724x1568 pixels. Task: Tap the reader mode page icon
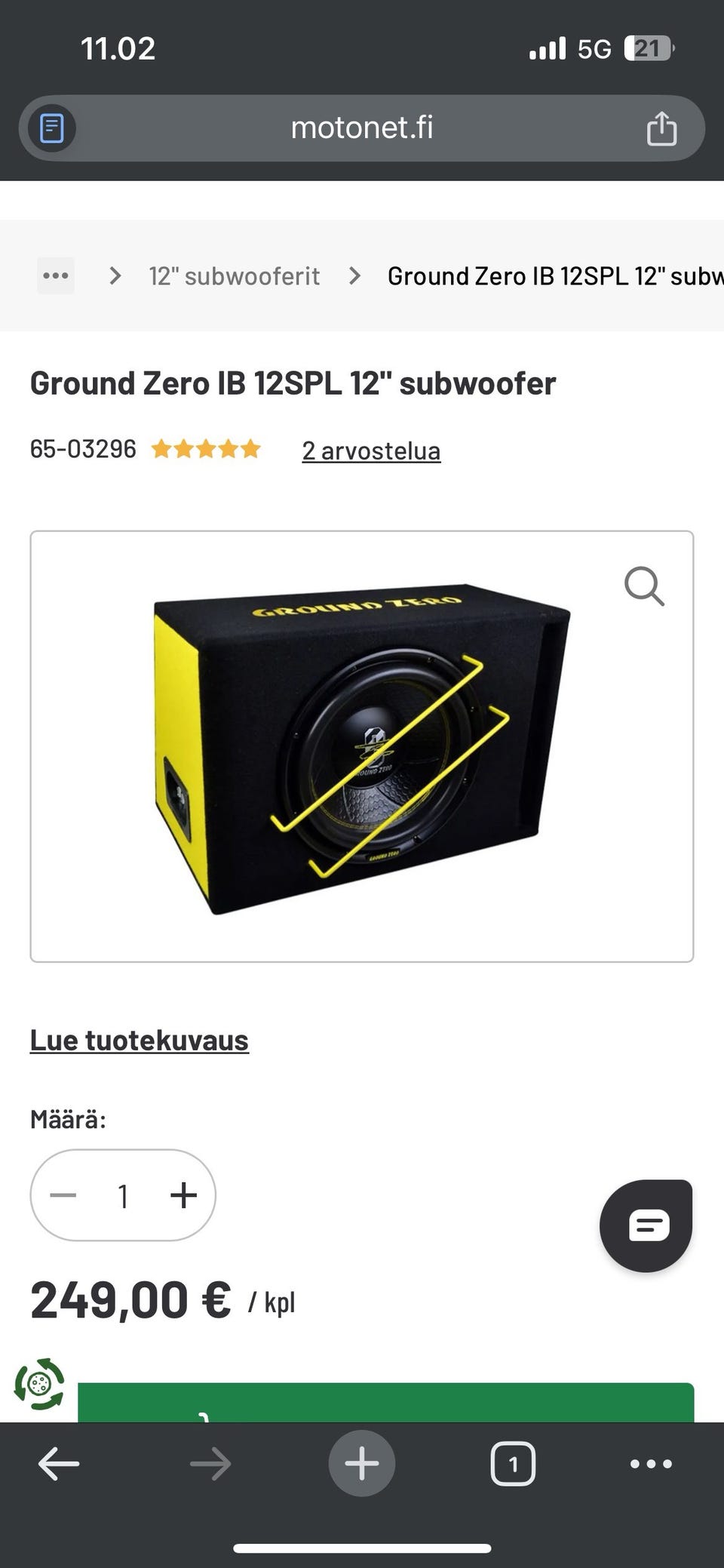[52, 128]
